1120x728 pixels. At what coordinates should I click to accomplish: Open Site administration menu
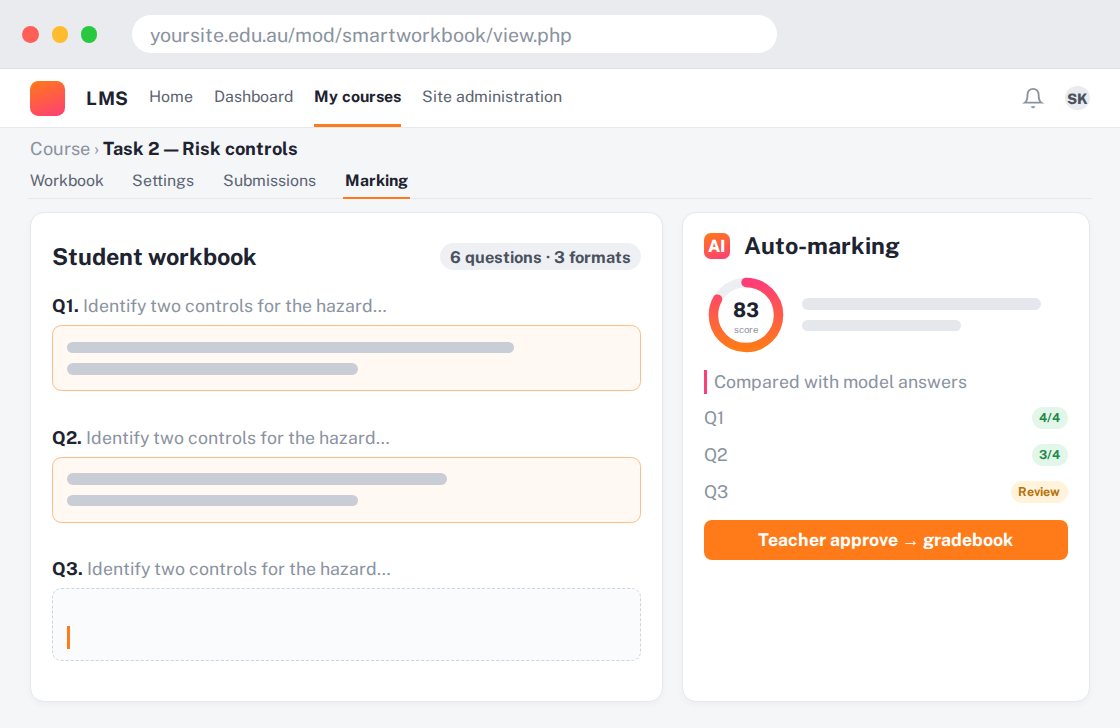coord(491,96)
